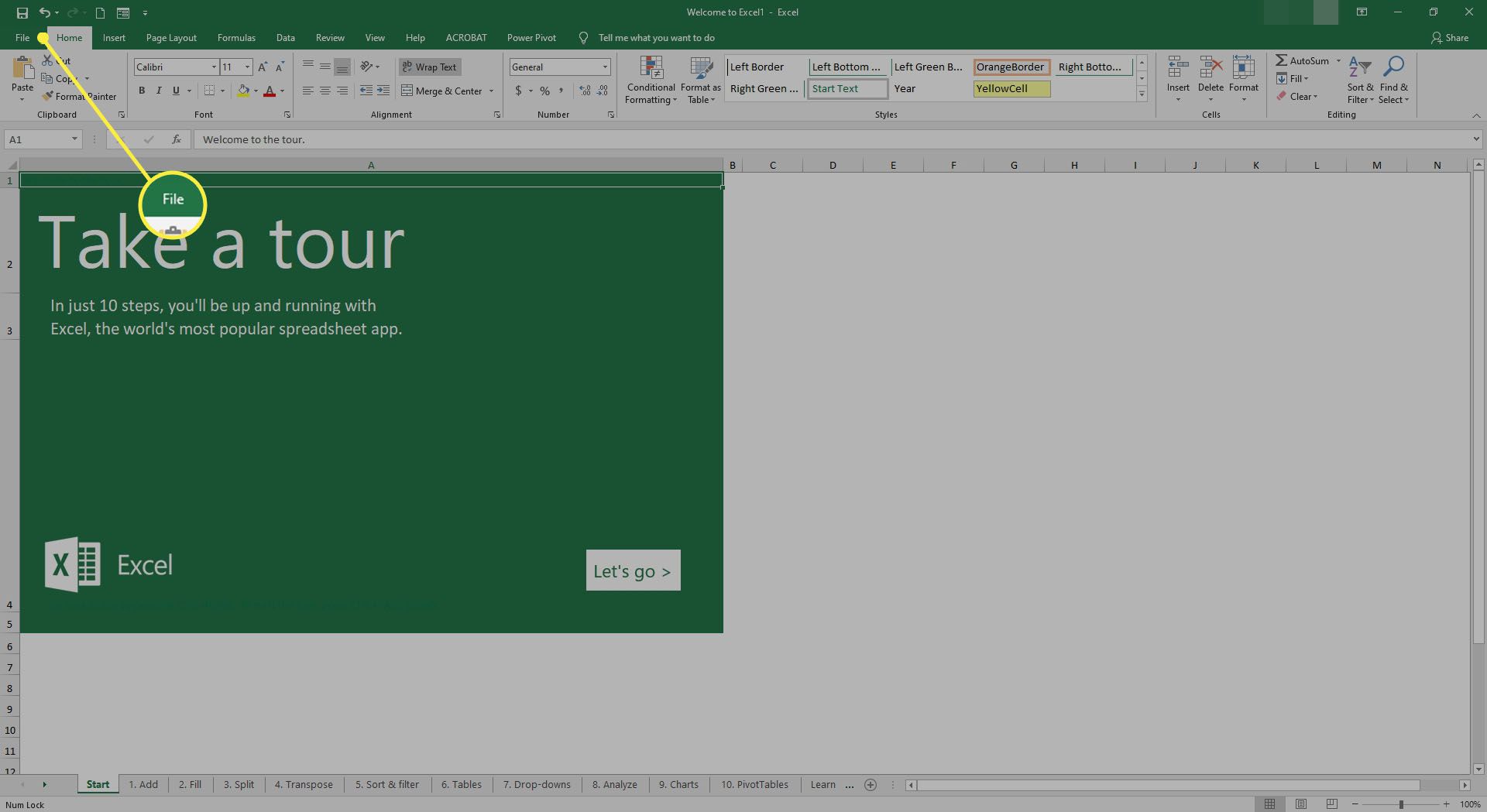Select the OrangeBorder cell style

click(x=1011, y=67)
